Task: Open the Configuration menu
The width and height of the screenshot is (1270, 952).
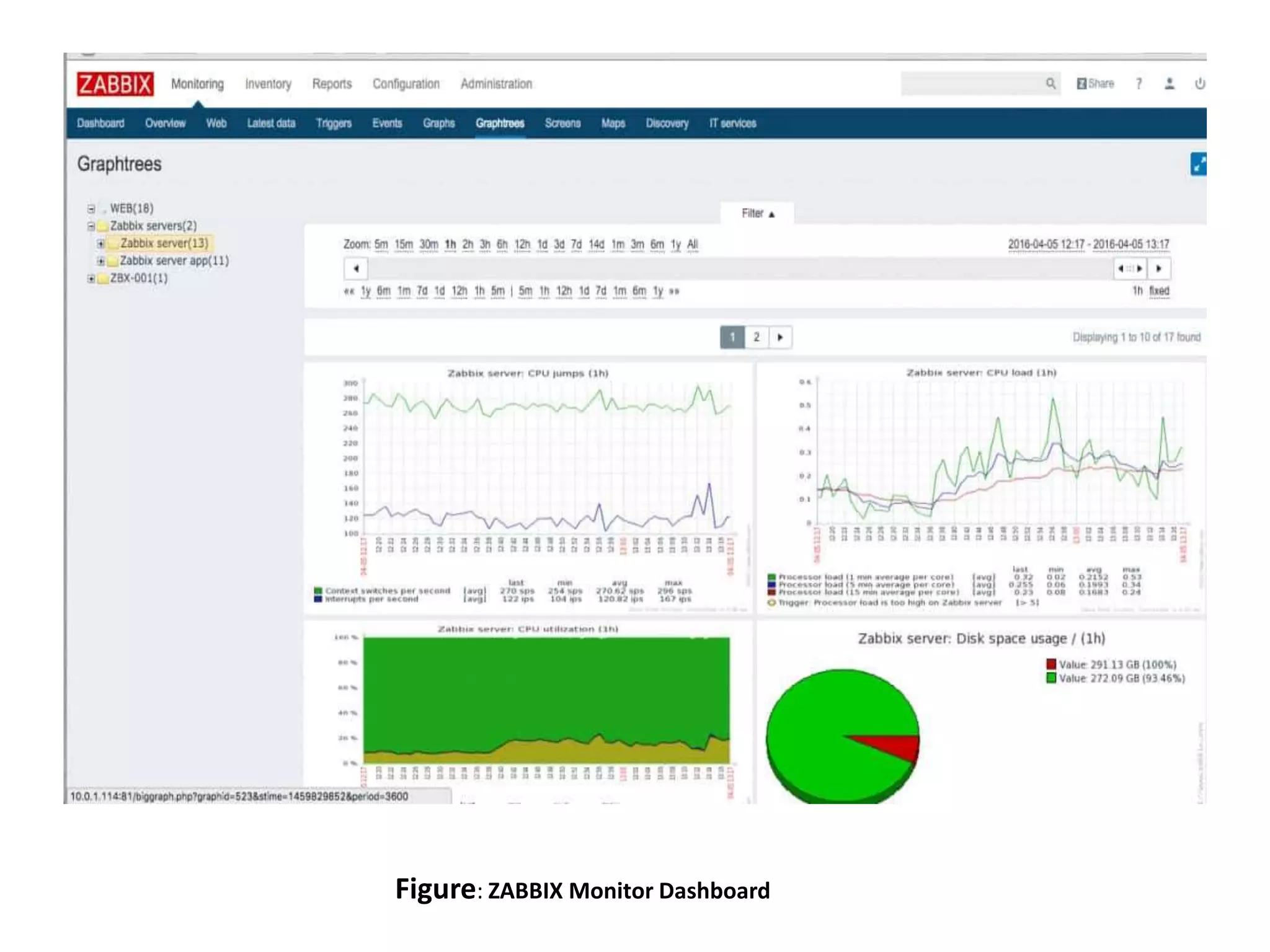Action: [x=406, y=84]
